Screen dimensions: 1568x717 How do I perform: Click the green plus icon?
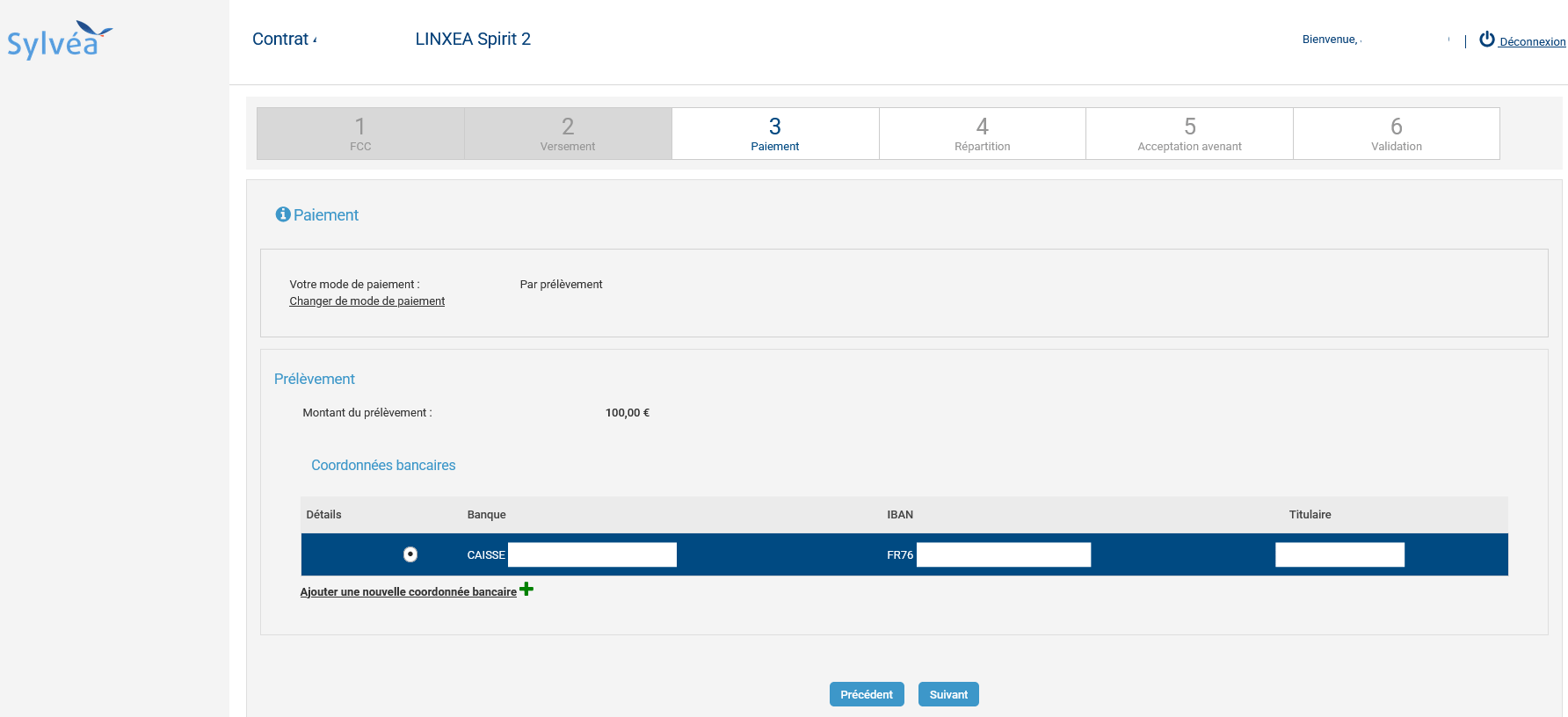[526, 589]
